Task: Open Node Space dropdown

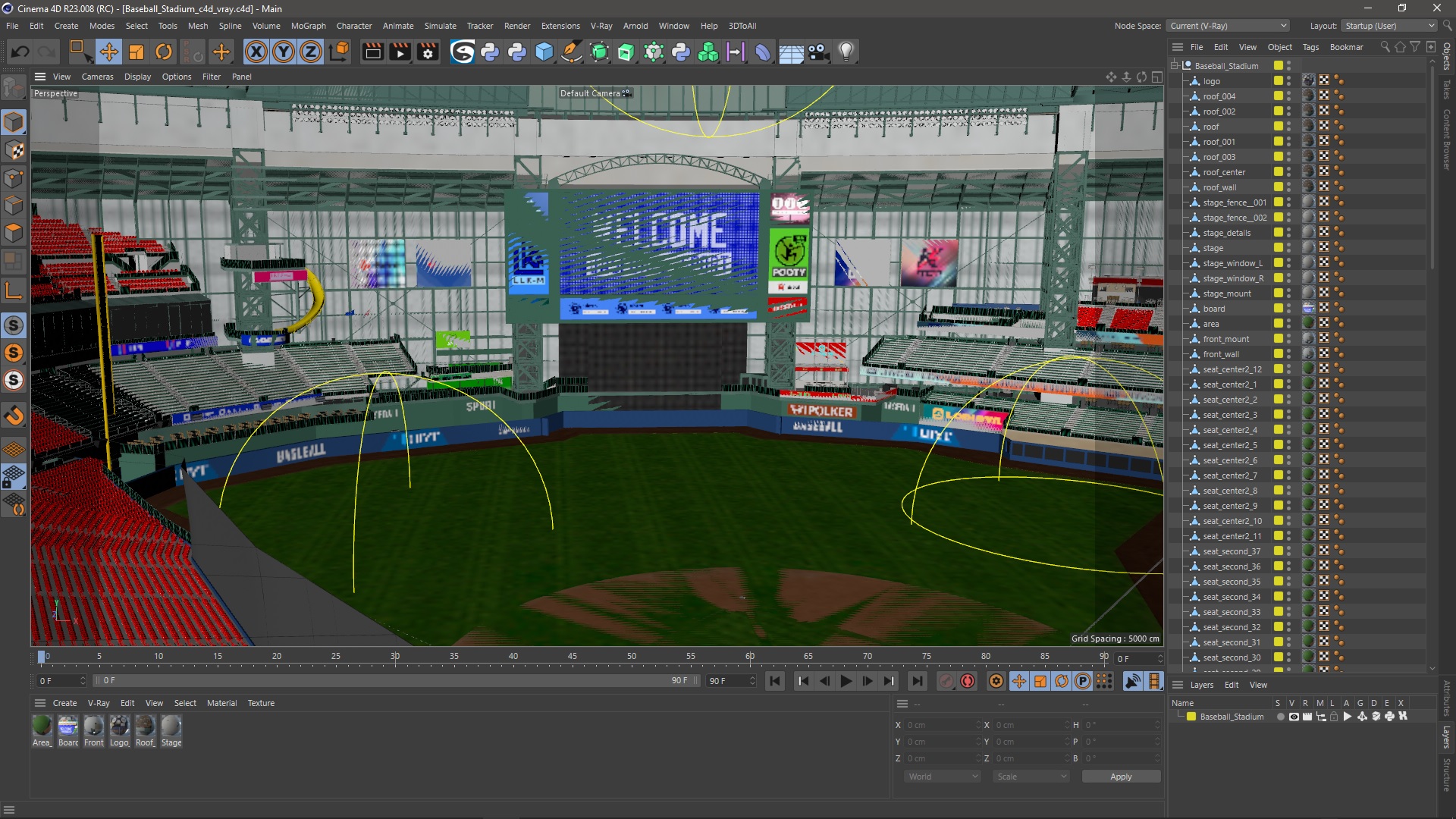Action: [x=1228, y=26]
